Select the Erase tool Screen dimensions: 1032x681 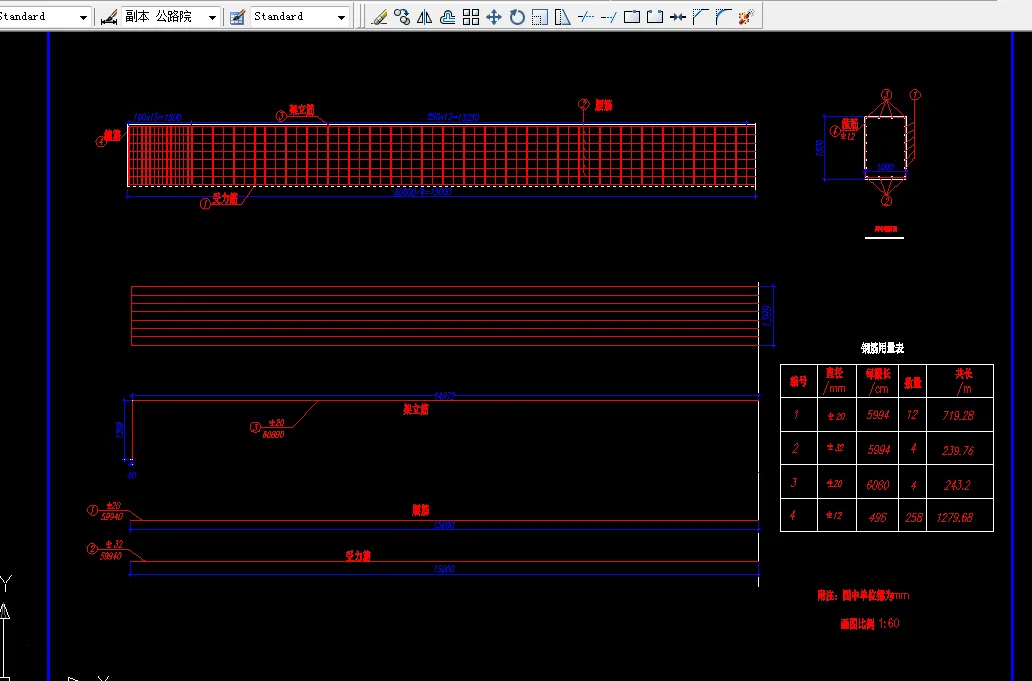[379, 16]
